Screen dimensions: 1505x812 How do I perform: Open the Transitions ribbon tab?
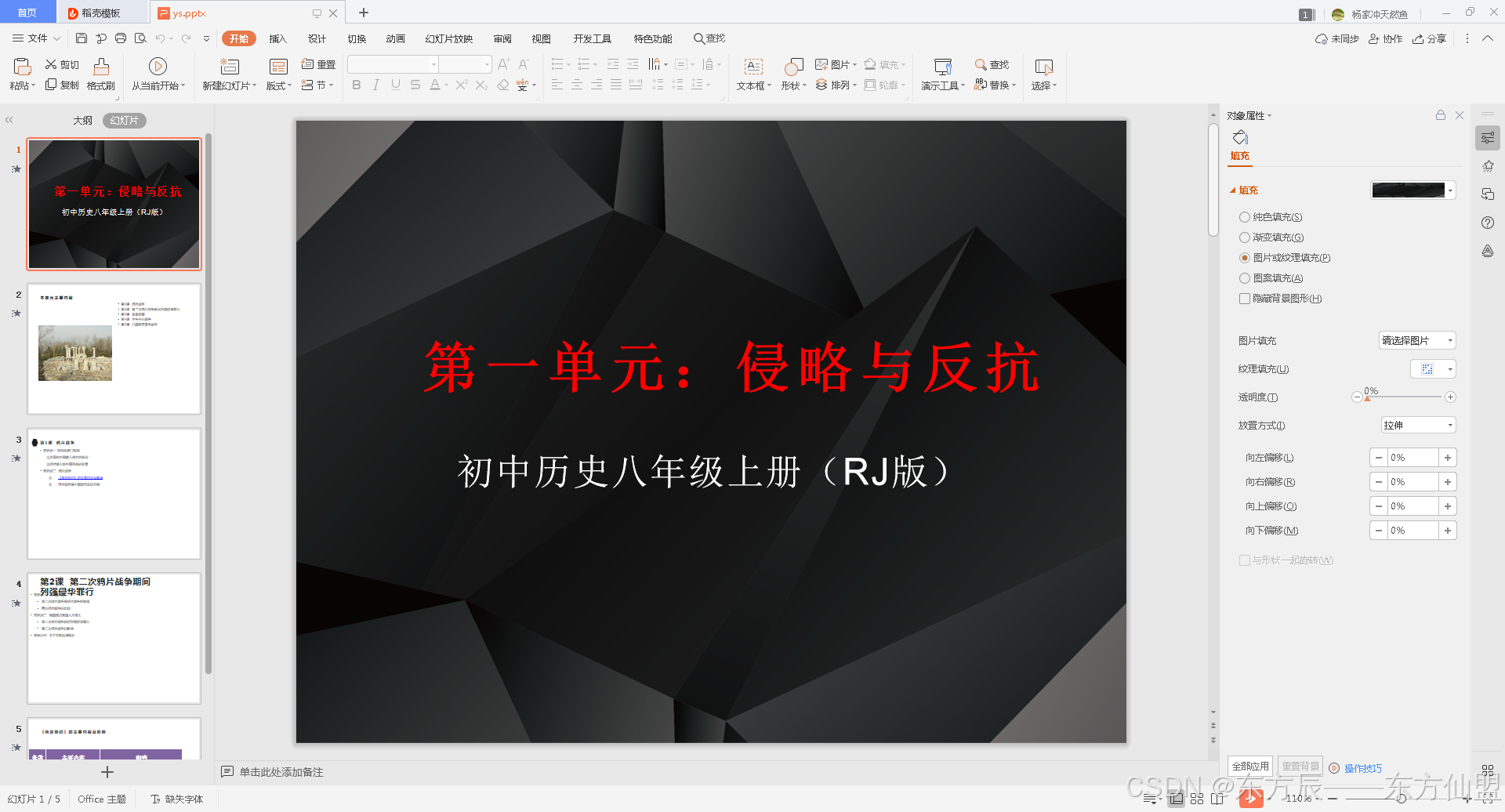pos(357,38)
